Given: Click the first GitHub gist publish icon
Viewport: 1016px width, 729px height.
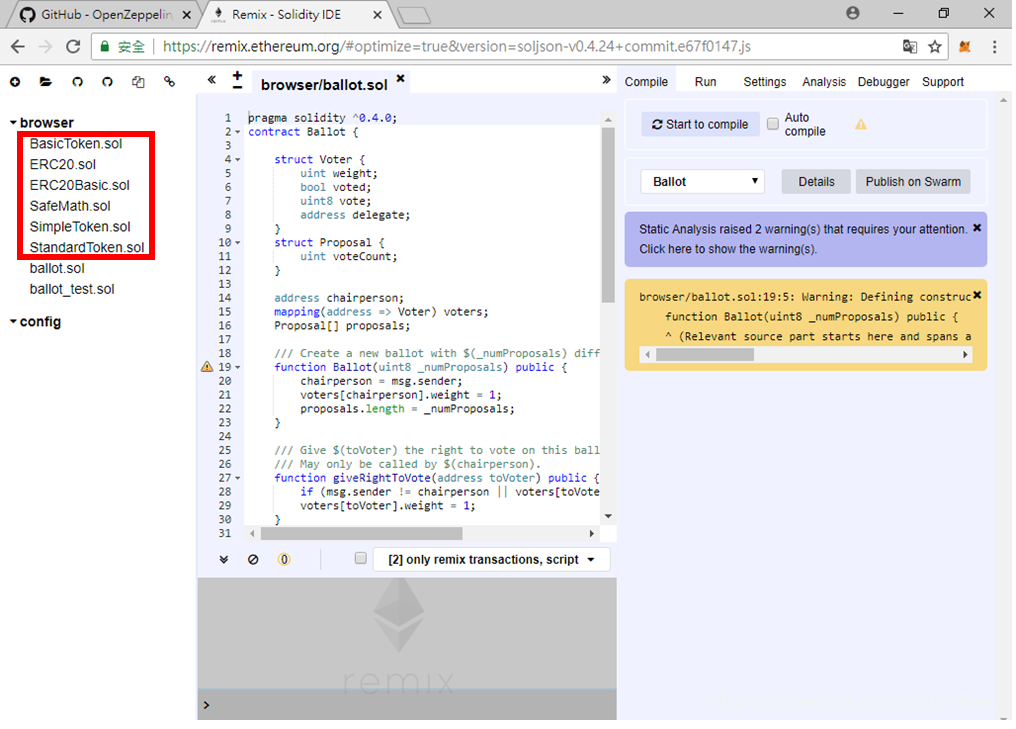Looking at the screenshot, I should [77, 82].
